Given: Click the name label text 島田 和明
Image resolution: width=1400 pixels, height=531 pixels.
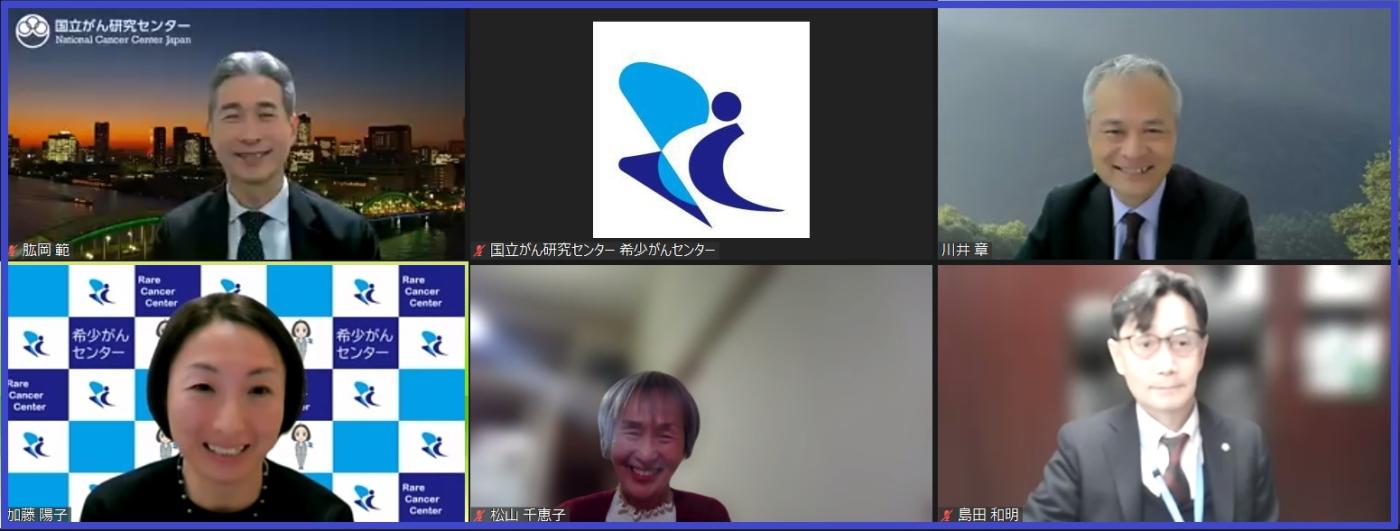Looking at the screenshot, I should [x=988, y=515].
